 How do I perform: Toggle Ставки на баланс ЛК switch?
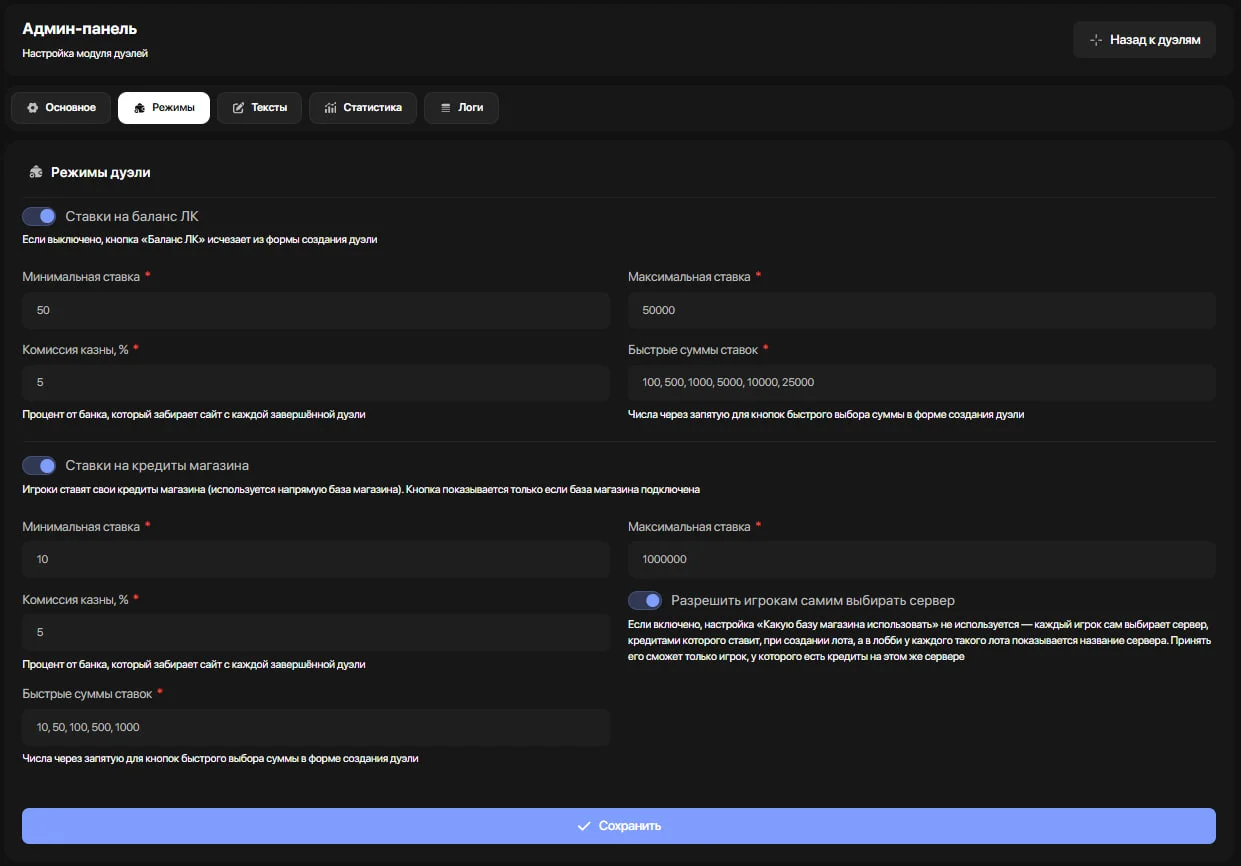click(39, 216)
